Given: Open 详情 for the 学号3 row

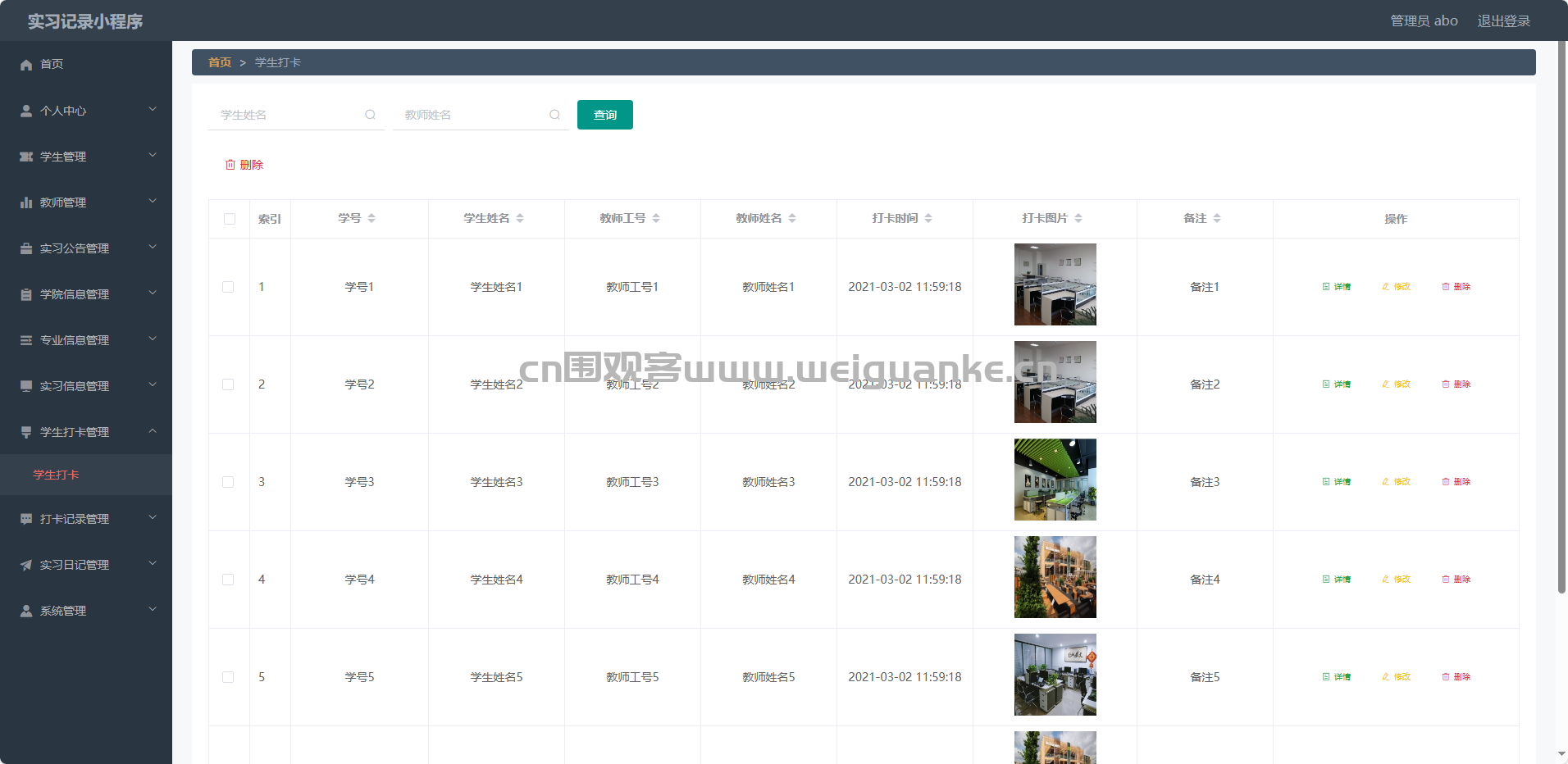Looking at the screenshot, I should [1337, 482].
